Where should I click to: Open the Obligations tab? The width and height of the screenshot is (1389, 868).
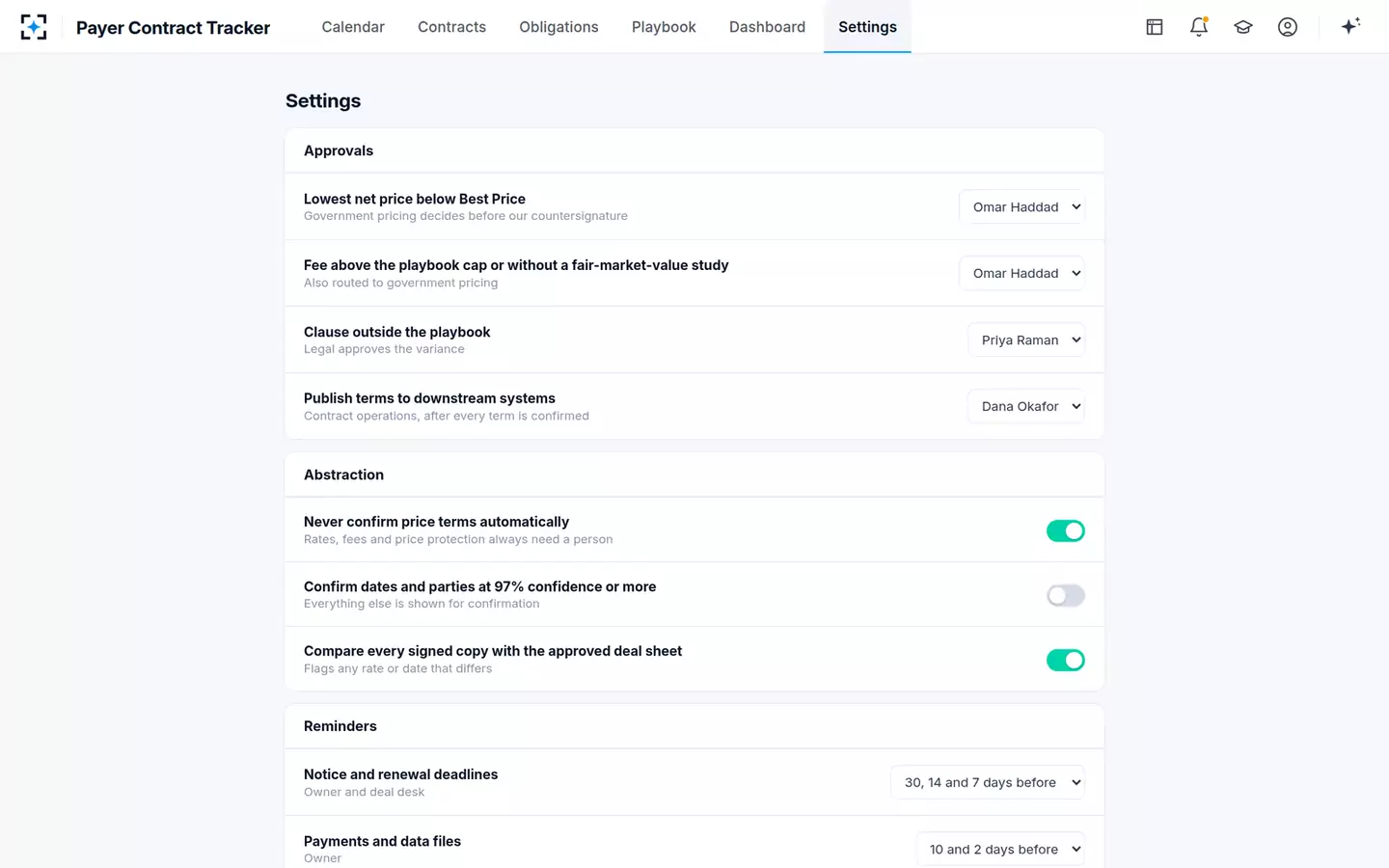point(558,27)
